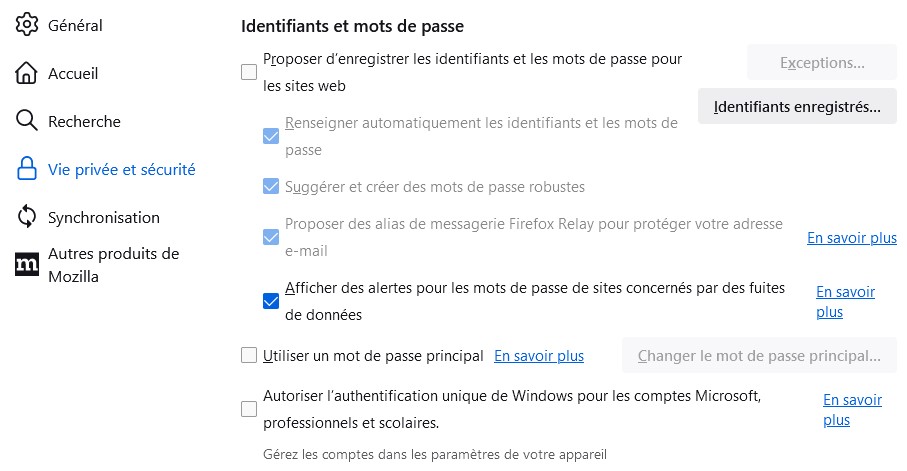The image size is (907, 471).
Task: Toggle Firefox Relay email alias checkbox
Action: [x=270, y=237]
